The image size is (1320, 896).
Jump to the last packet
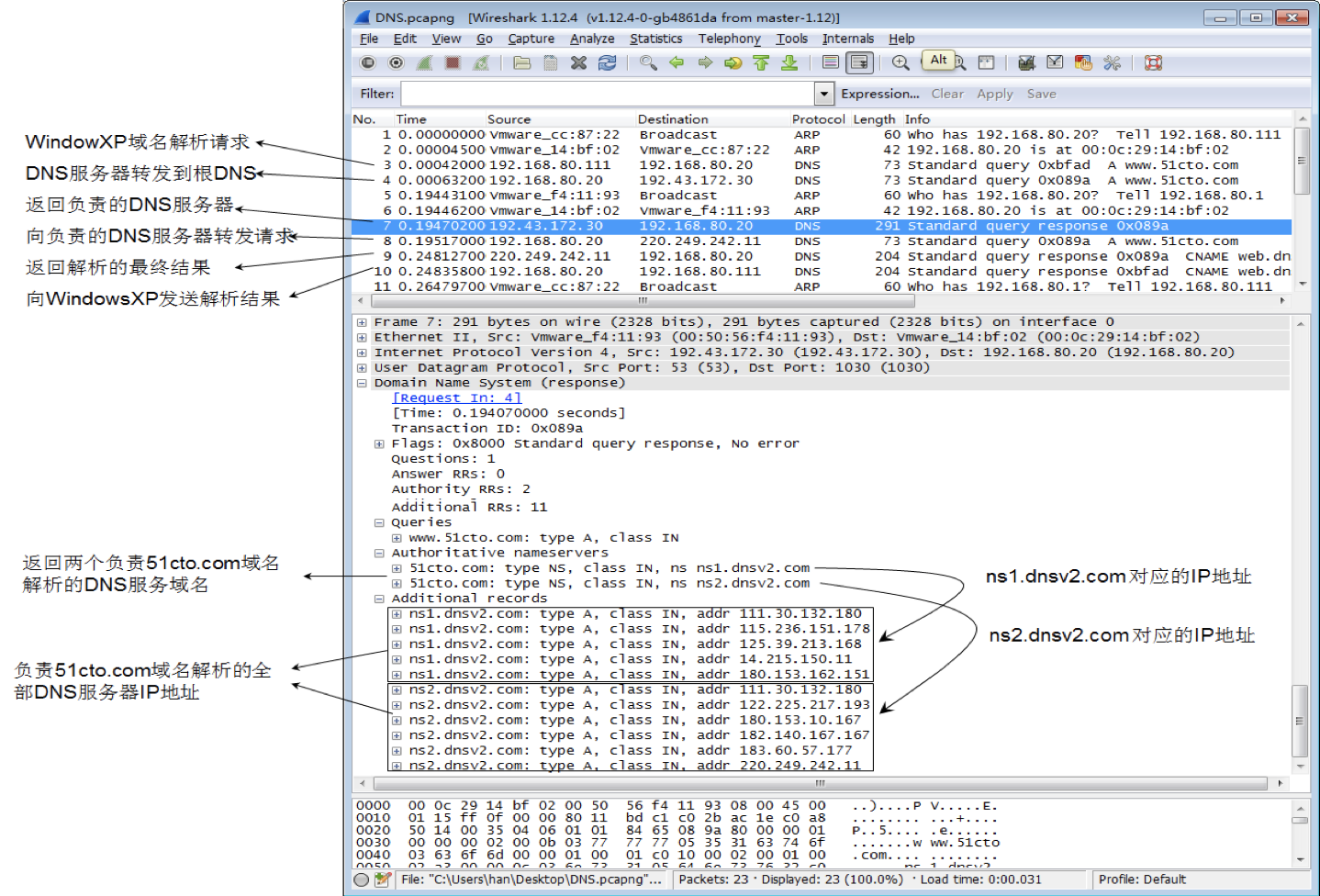[789, 63]
